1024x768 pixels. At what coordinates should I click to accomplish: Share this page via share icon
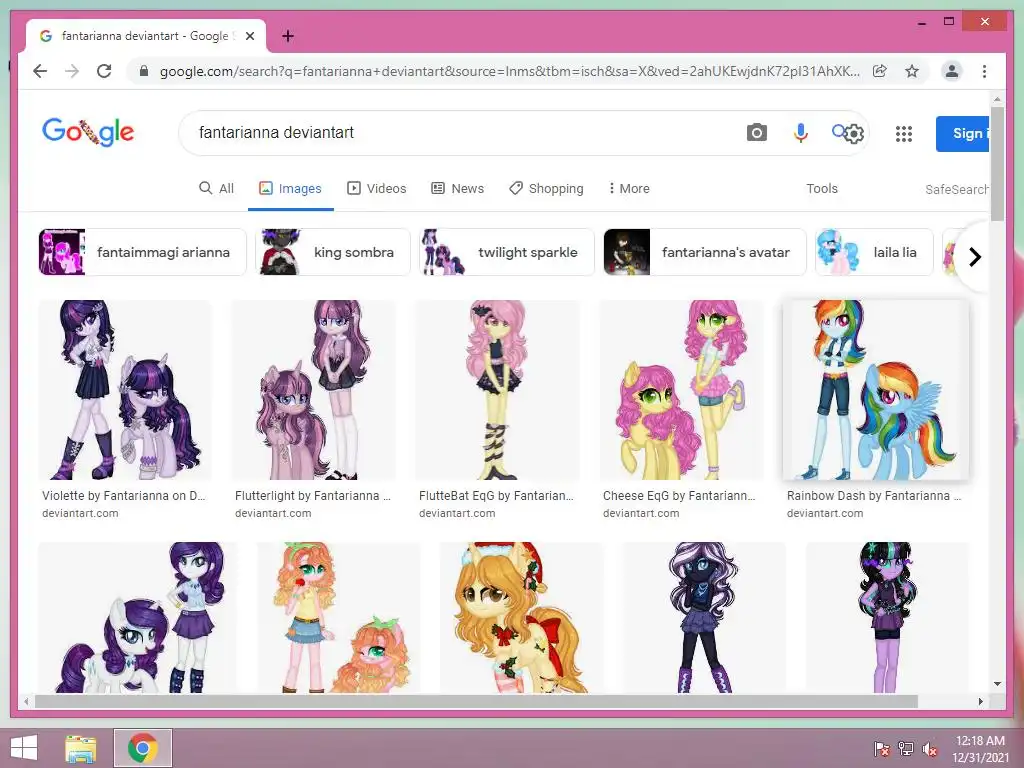coord(880,71)
